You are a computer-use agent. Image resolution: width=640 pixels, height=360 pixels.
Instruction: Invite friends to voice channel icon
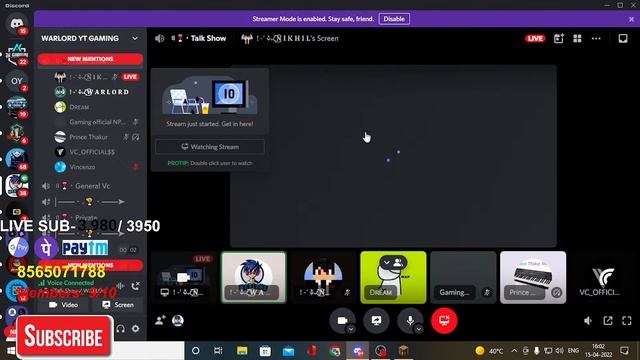coord(160,320)
